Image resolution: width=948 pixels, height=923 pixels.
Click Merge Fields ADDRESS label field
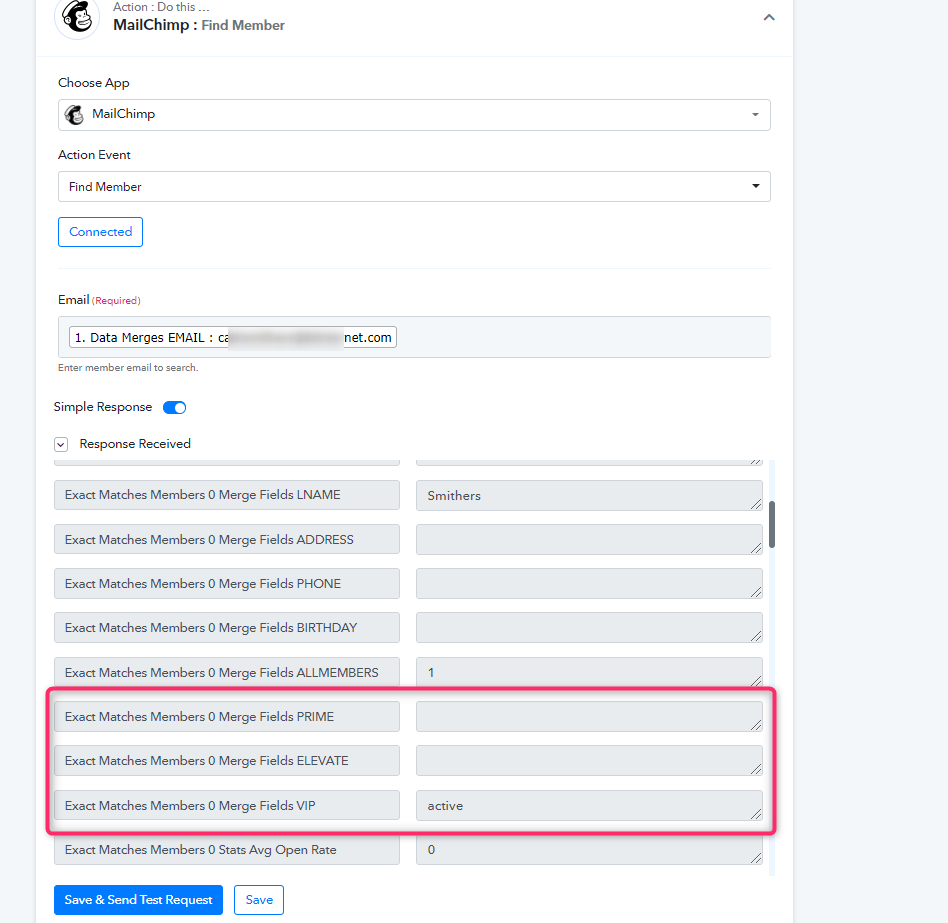pos(227,539)
